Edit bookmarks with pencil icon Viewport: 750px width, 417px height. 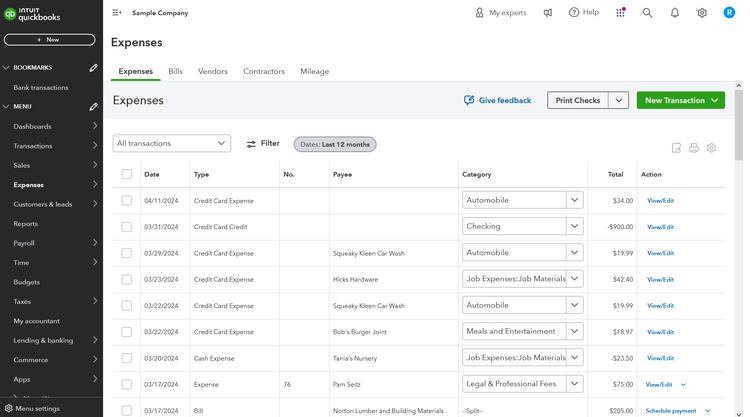[x=93, y=67]
